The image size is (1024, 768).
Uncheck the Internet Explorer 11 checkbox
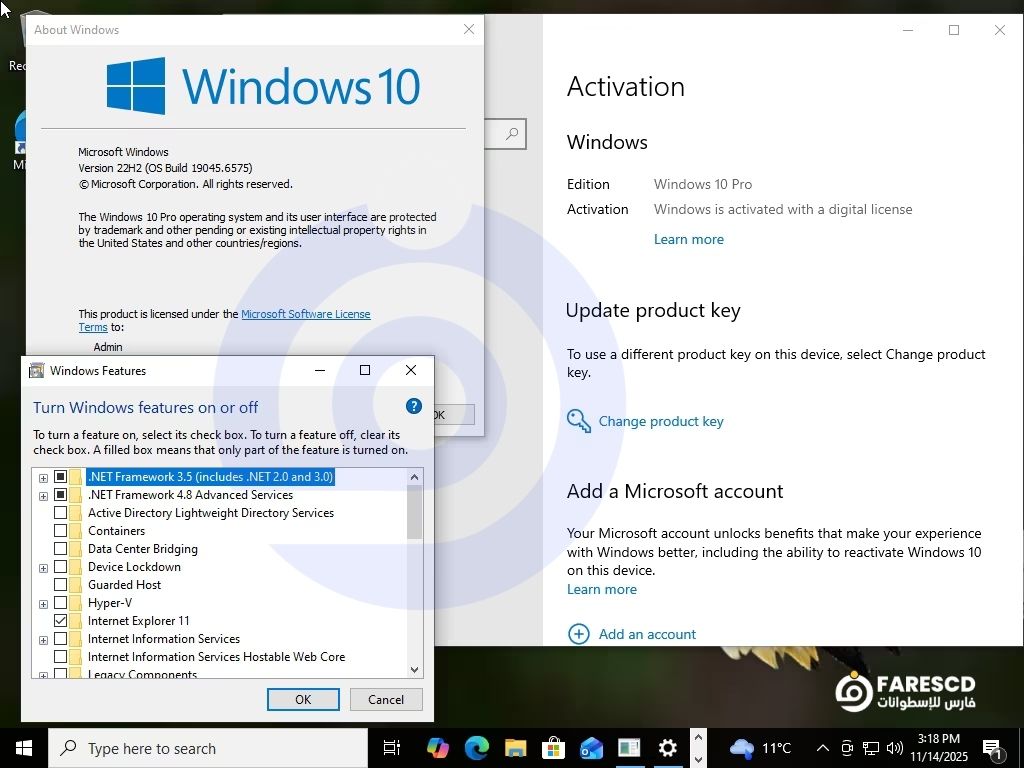click(61, 621)
